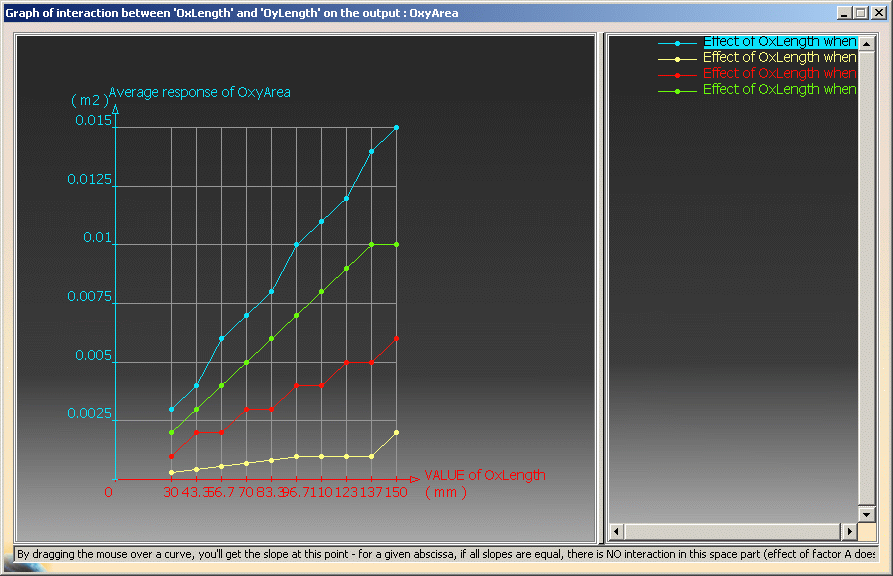Click the 'Average response of OxyArea' axis label

[x=199, y=93]
